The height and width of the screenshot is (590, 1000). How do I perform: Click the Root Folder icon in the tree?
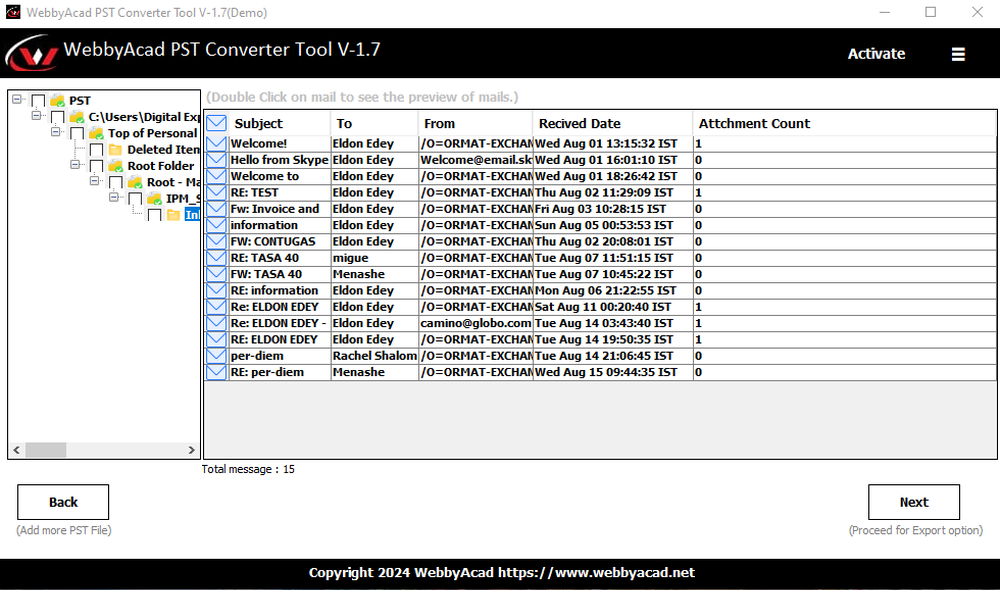pyautogui.click(x=116, y=165)
